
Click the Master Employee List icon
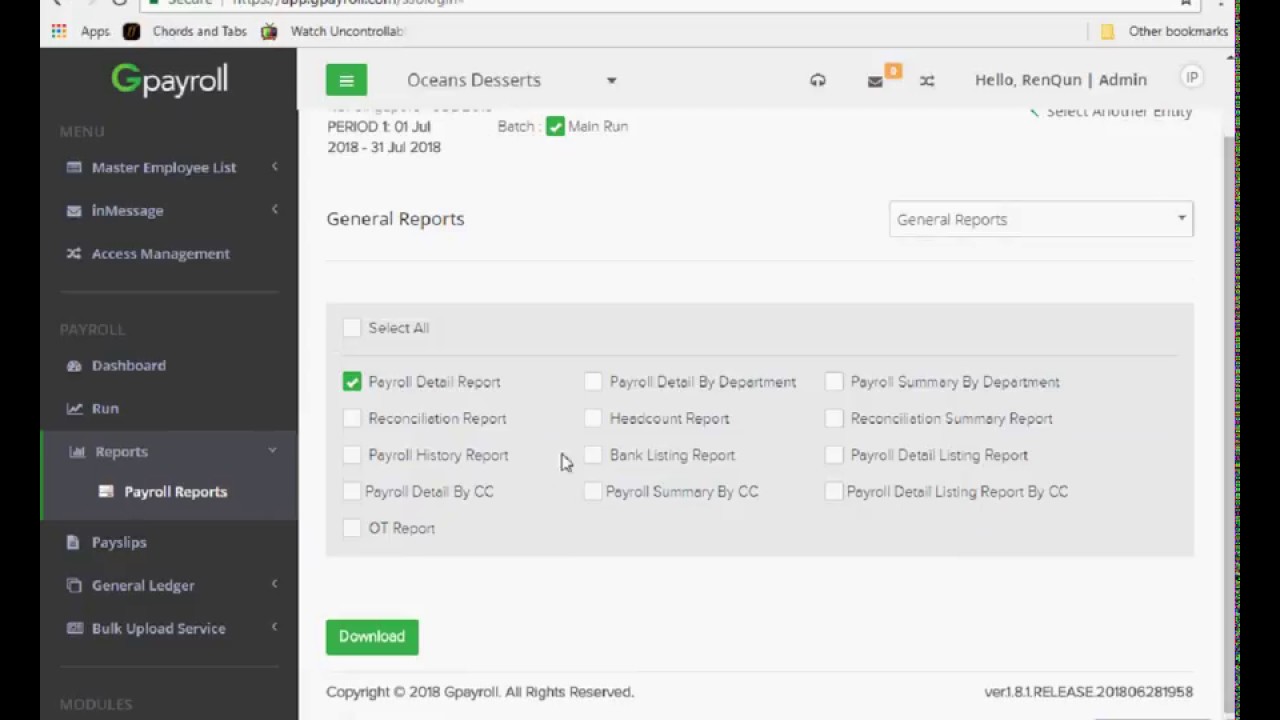(74, 167)
